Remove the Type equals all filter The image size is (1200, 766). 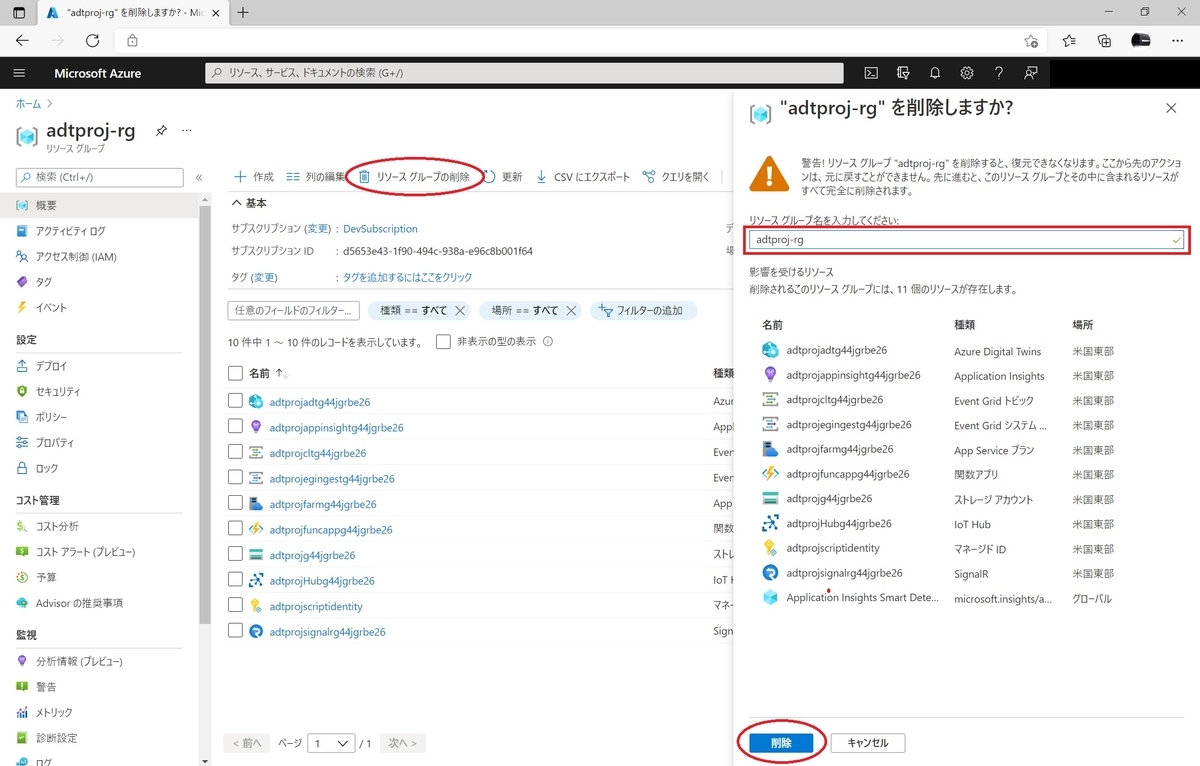click(460, 311)
